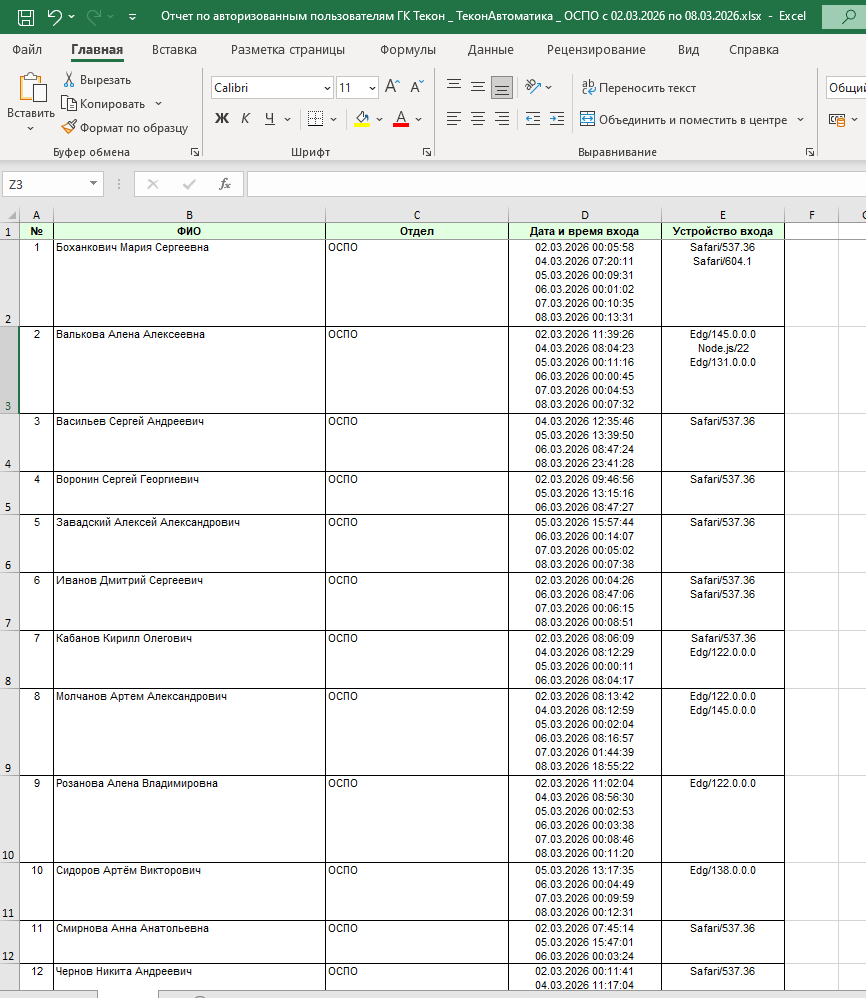Viewport: 866px width, 998px height.
Task: Select column D header
Action: click(x=585, y=215)
